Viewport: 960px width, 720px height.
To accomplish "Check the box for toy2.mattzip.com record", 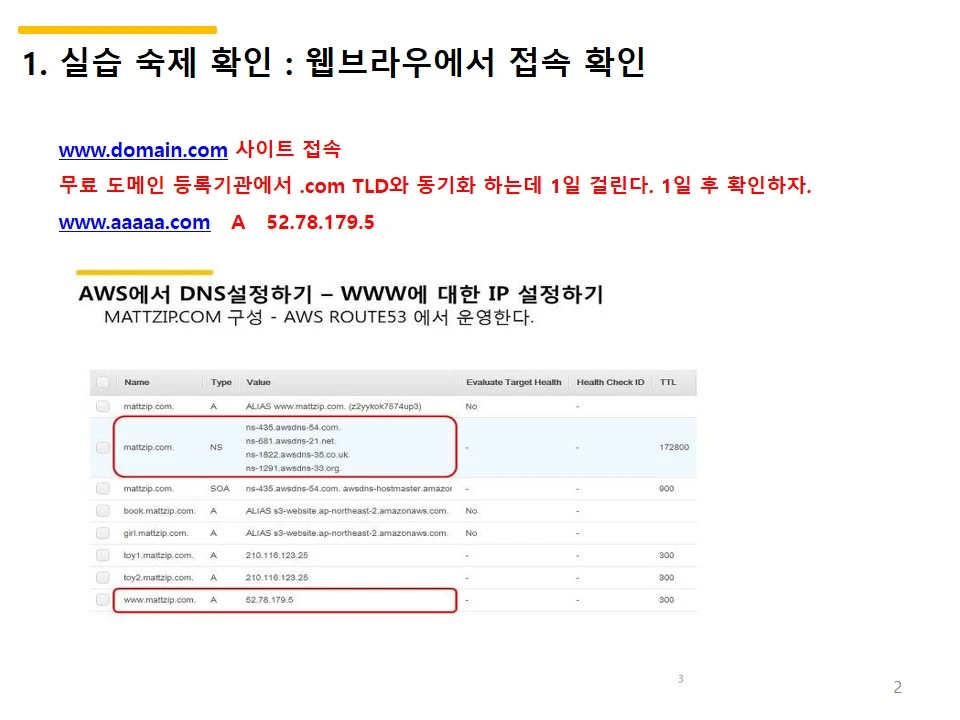I will tap(103, 577).
